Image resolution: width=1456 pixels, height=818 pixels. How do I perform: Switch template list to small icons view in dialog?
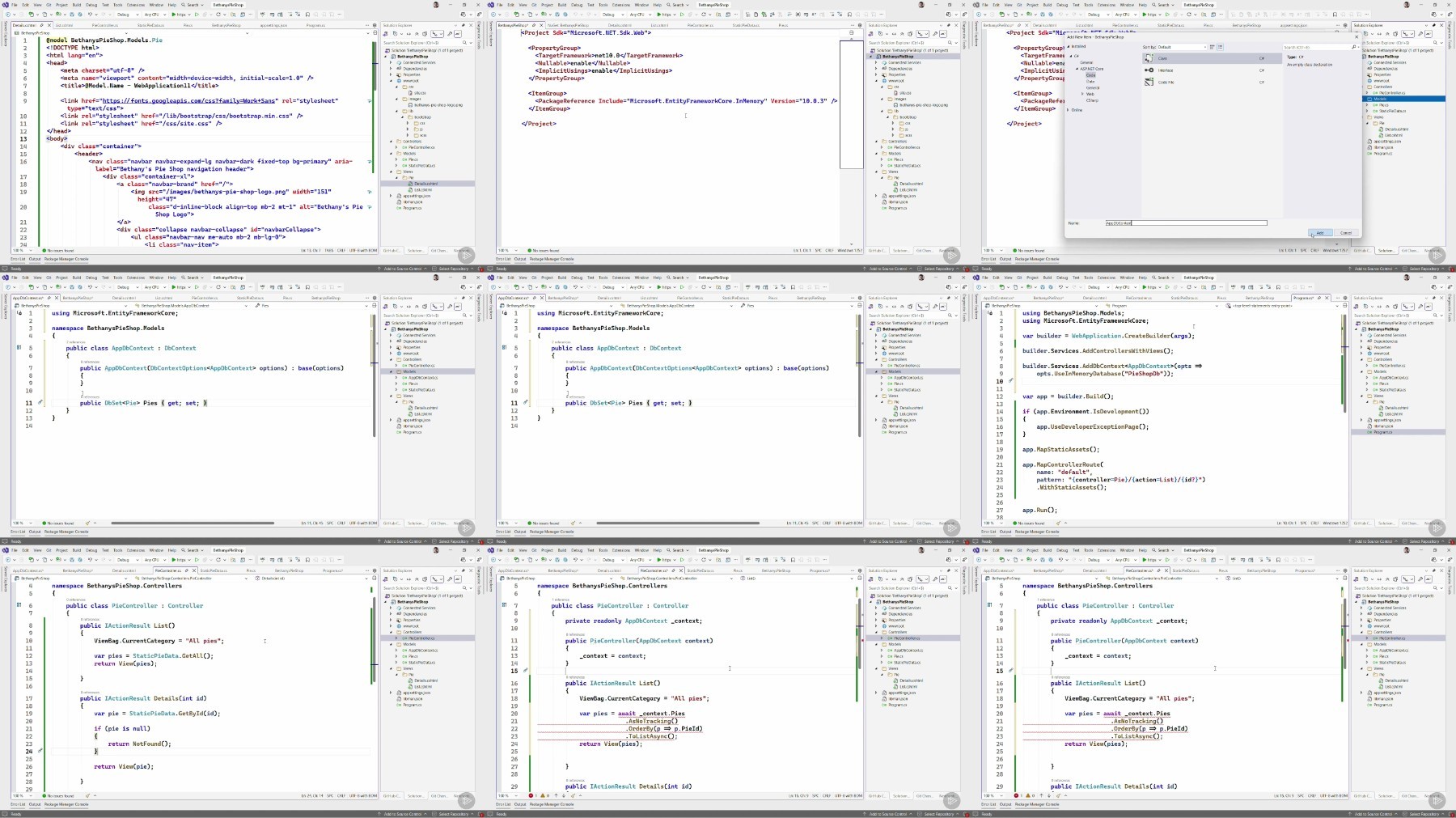(x=1212, y=47)
